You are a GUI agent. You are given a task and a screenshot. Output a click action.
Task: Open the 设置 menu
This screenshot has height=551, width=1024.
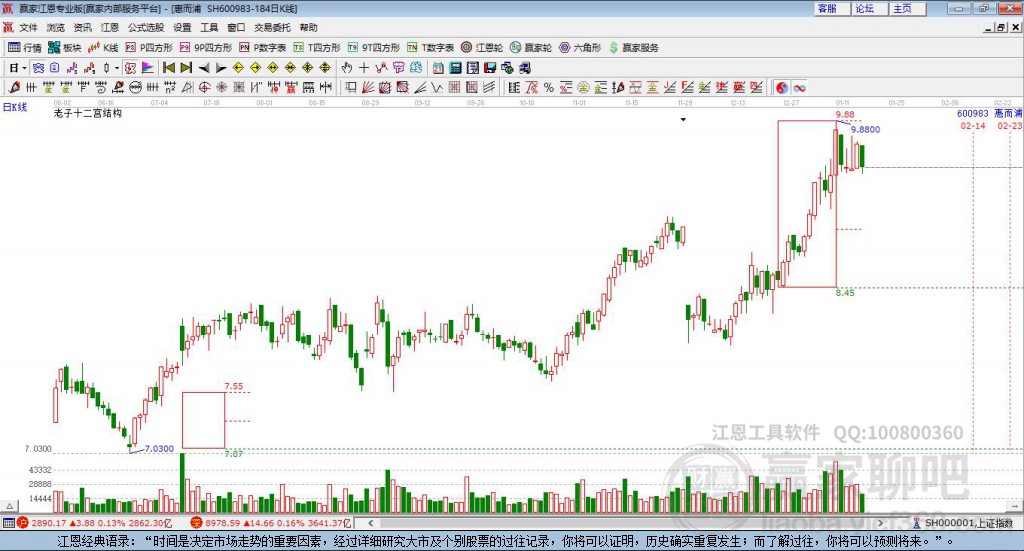pos(182,27)
